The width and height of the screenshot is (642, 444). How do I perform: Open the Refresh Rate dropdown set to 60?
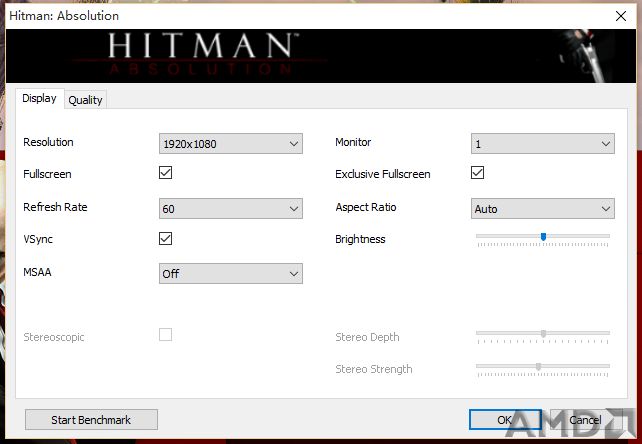pyautogui.click(x=231, y=208)
